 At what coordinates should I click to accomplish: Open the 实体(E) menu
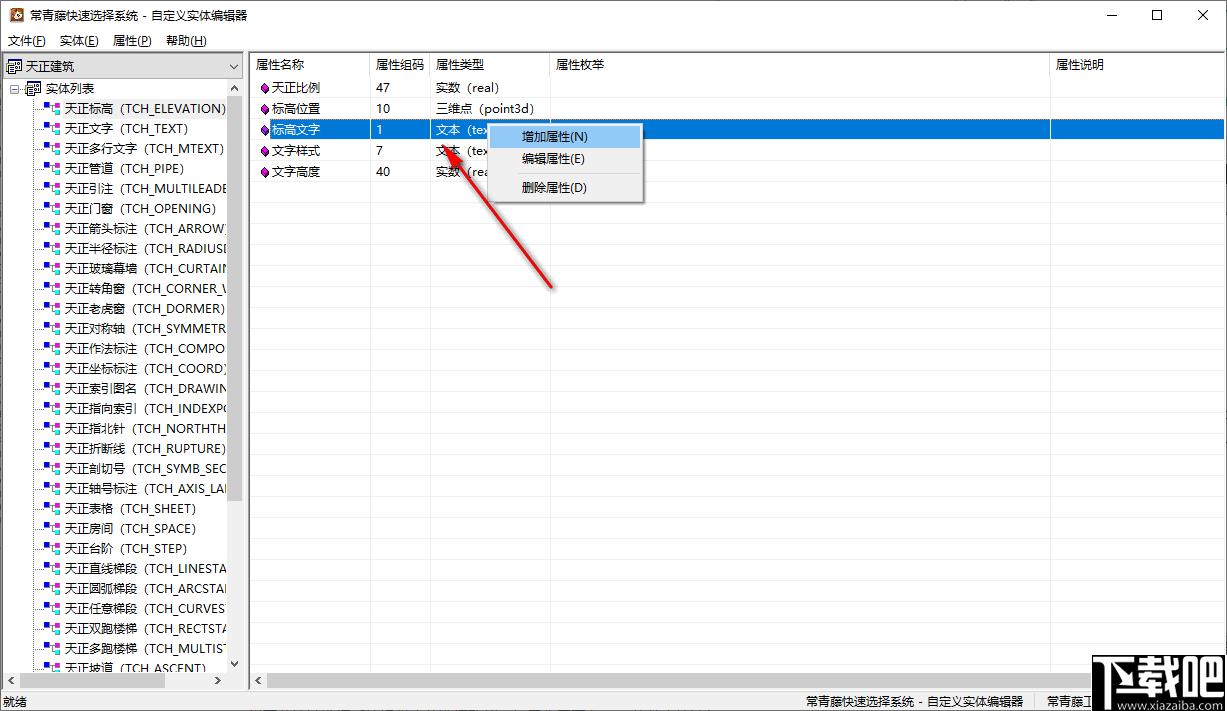point(79,41)
